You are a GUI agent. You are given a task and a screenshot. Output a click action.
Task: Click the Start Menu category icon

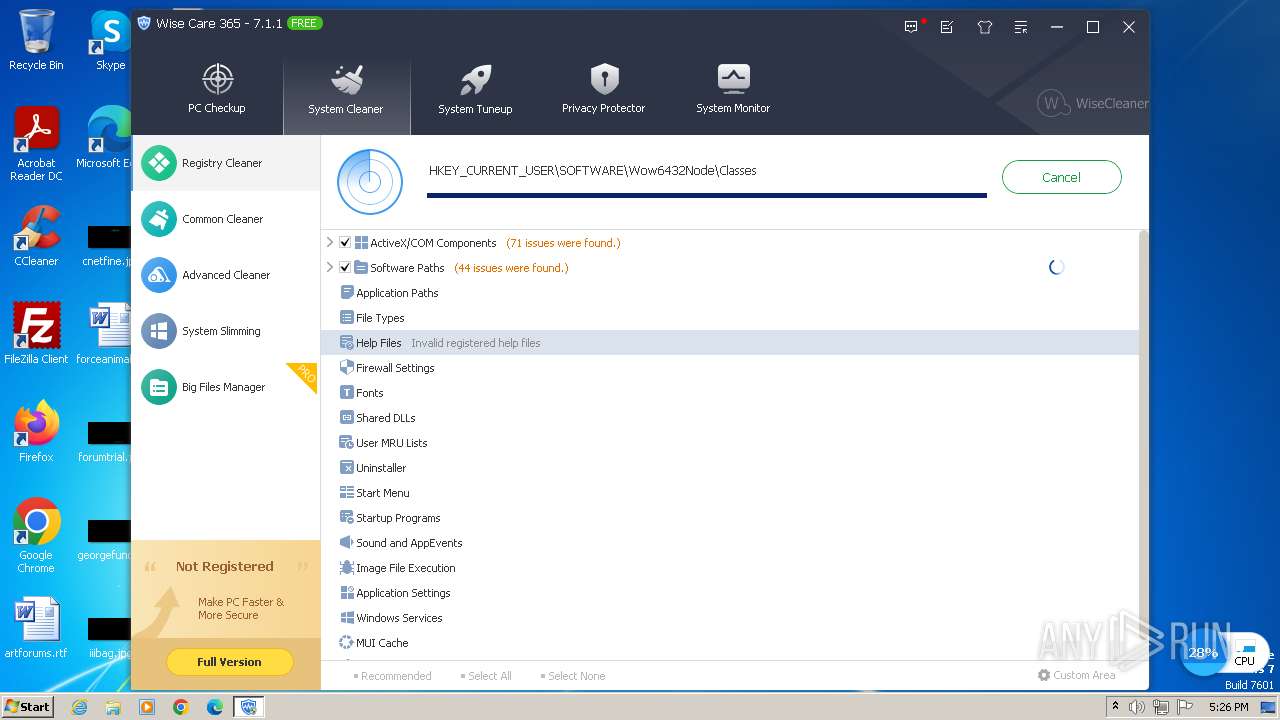[x=347, y=492]
